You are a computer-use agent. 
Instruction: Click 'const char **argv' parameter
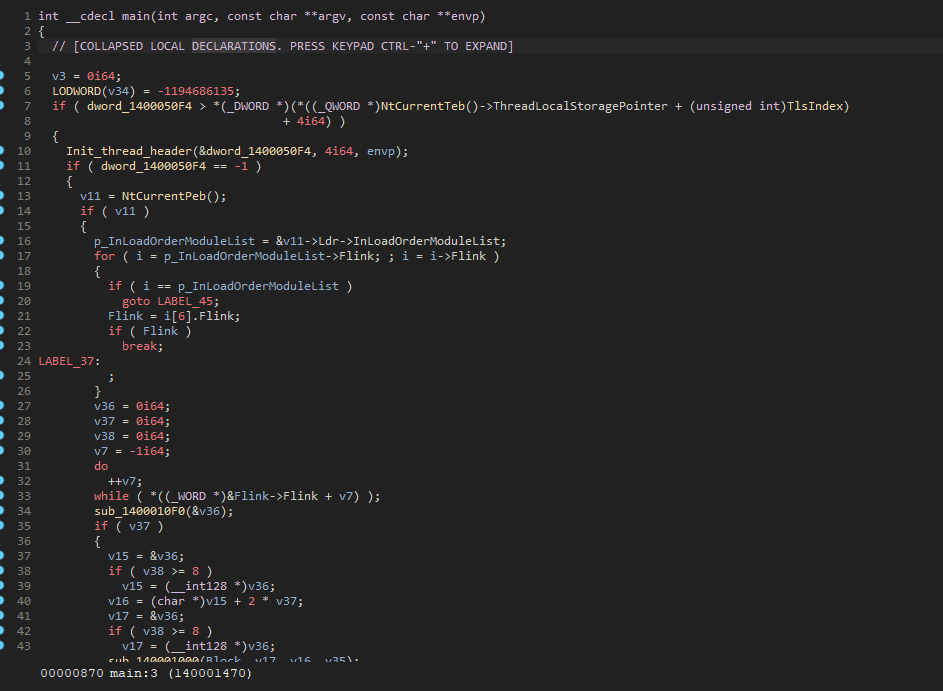(289, 16)
